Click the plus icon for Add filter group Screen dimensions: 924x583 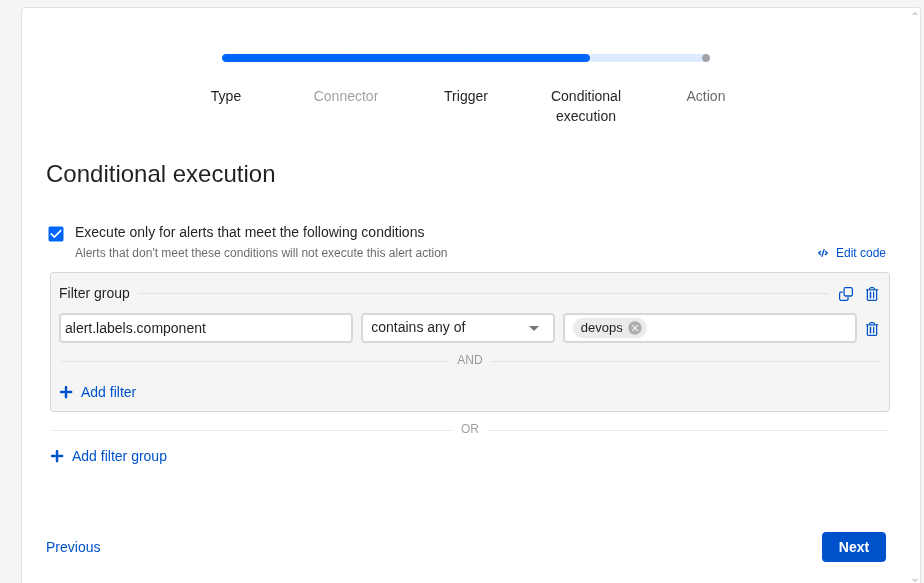click(57, 456)
